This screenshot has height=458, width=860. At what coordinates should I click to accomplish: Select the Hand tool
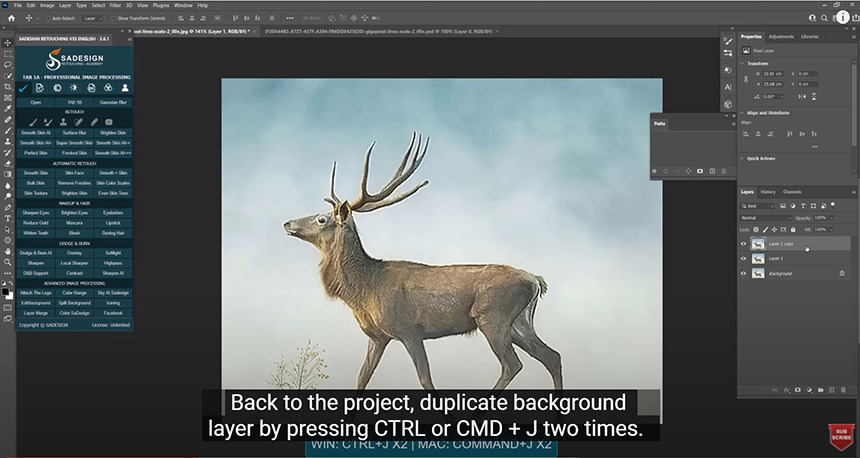click(8, 250)
